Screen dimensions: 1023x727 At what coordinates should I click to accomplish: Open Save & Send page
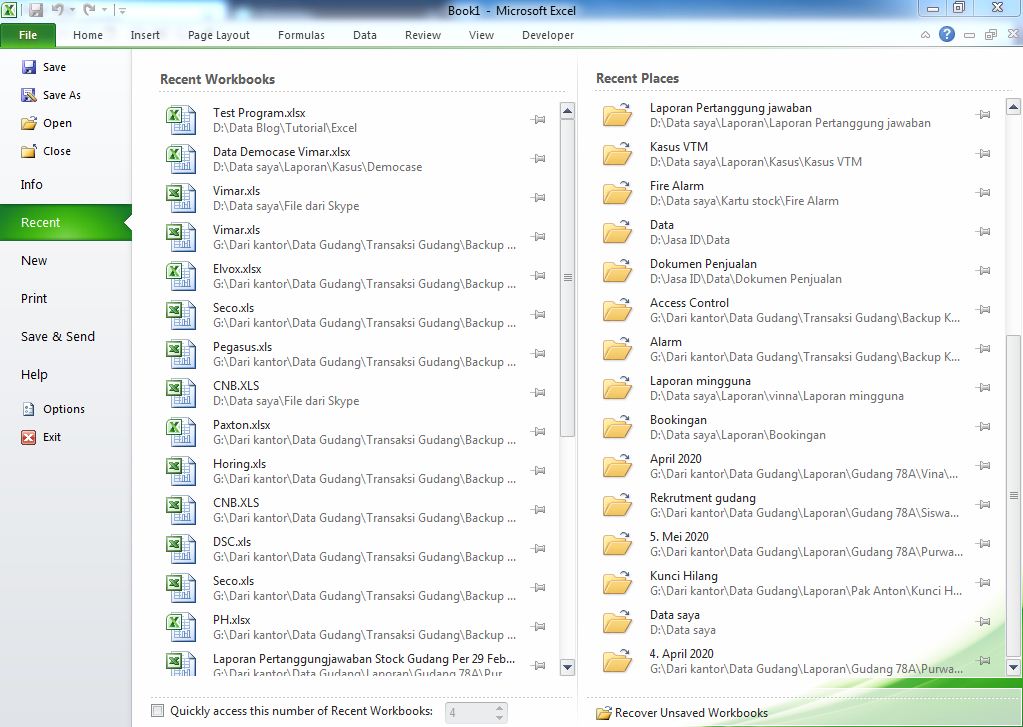57,337
